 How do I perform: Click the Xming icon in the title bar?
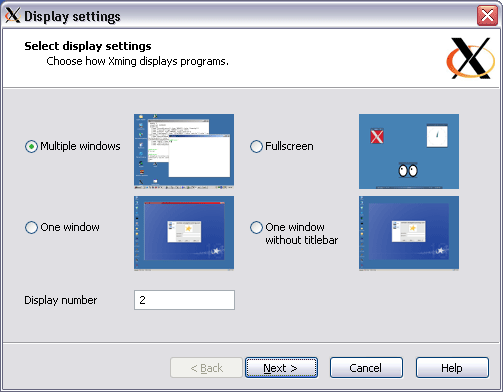coord(13,15)
